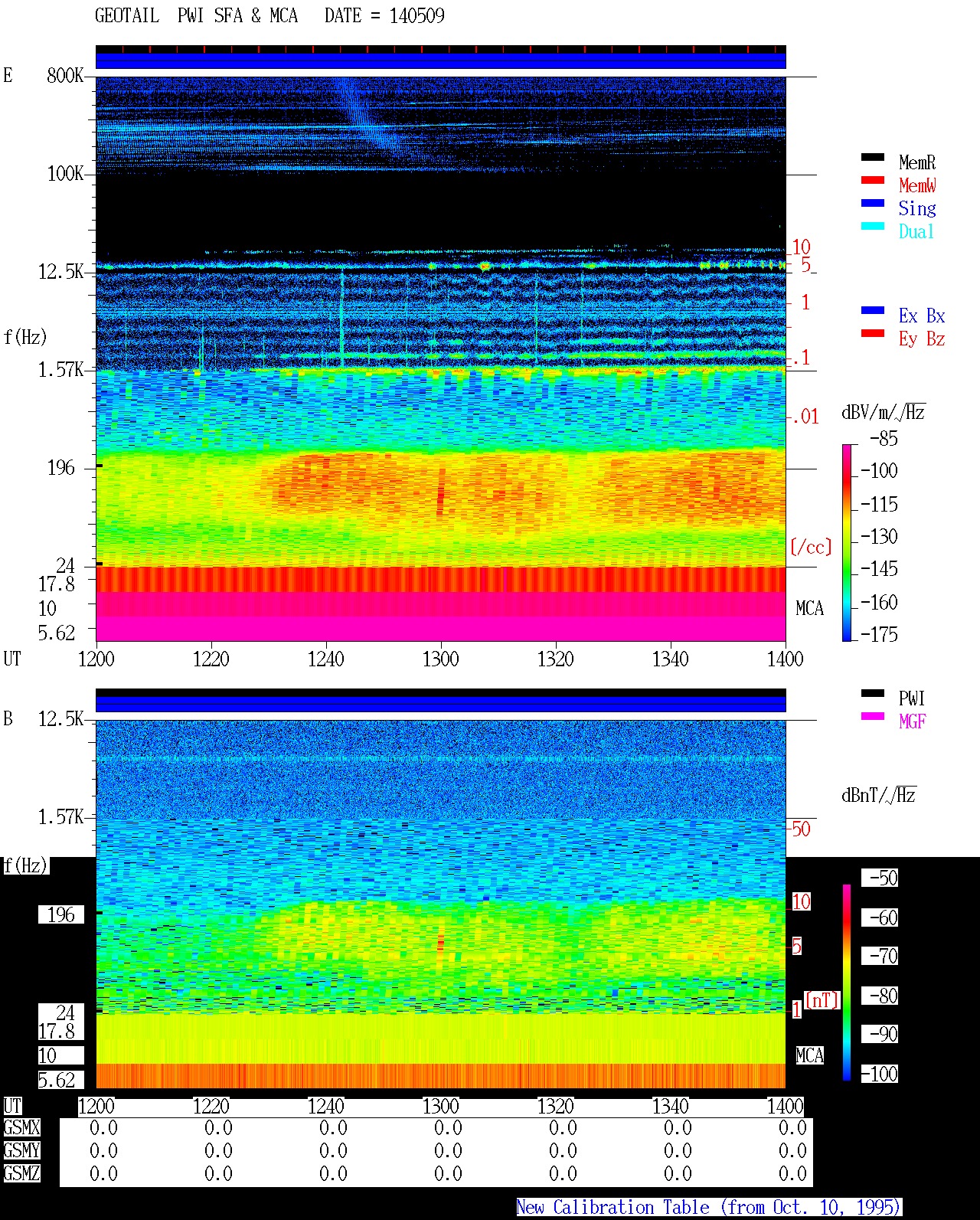Screen dimensions: 980x1220
Task: Click the red 50 scale label
Action: (801, 829)
